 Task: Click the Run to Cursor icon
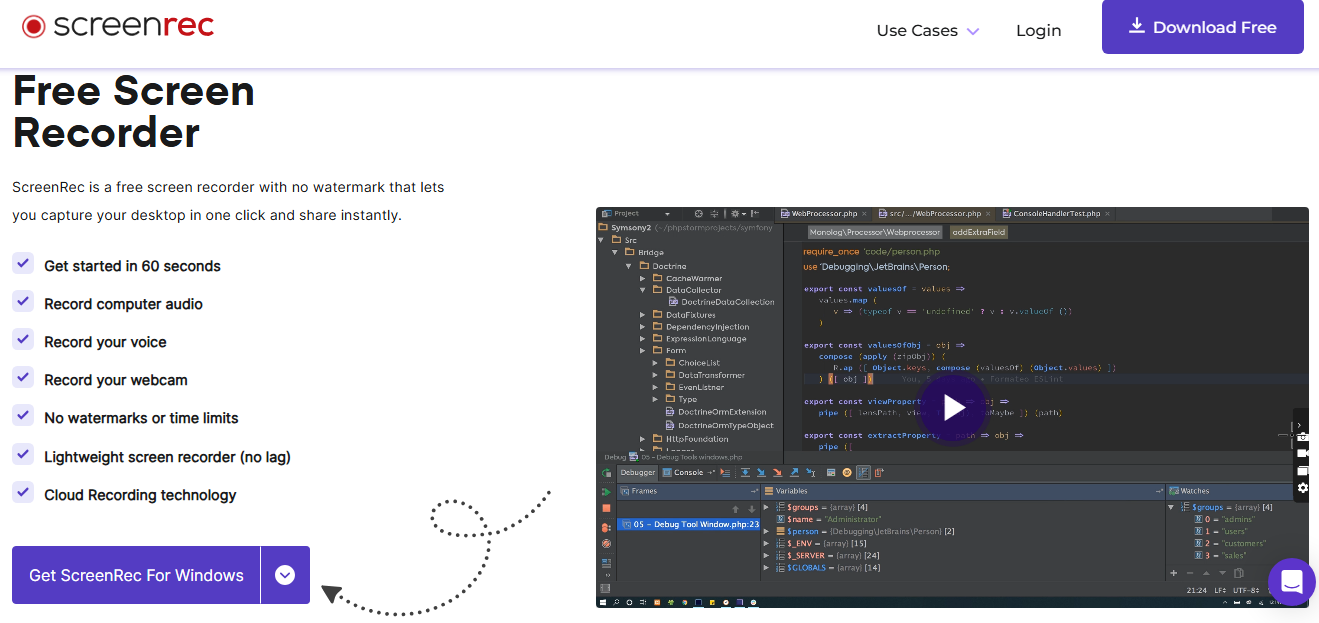click(x=811, y=472)
